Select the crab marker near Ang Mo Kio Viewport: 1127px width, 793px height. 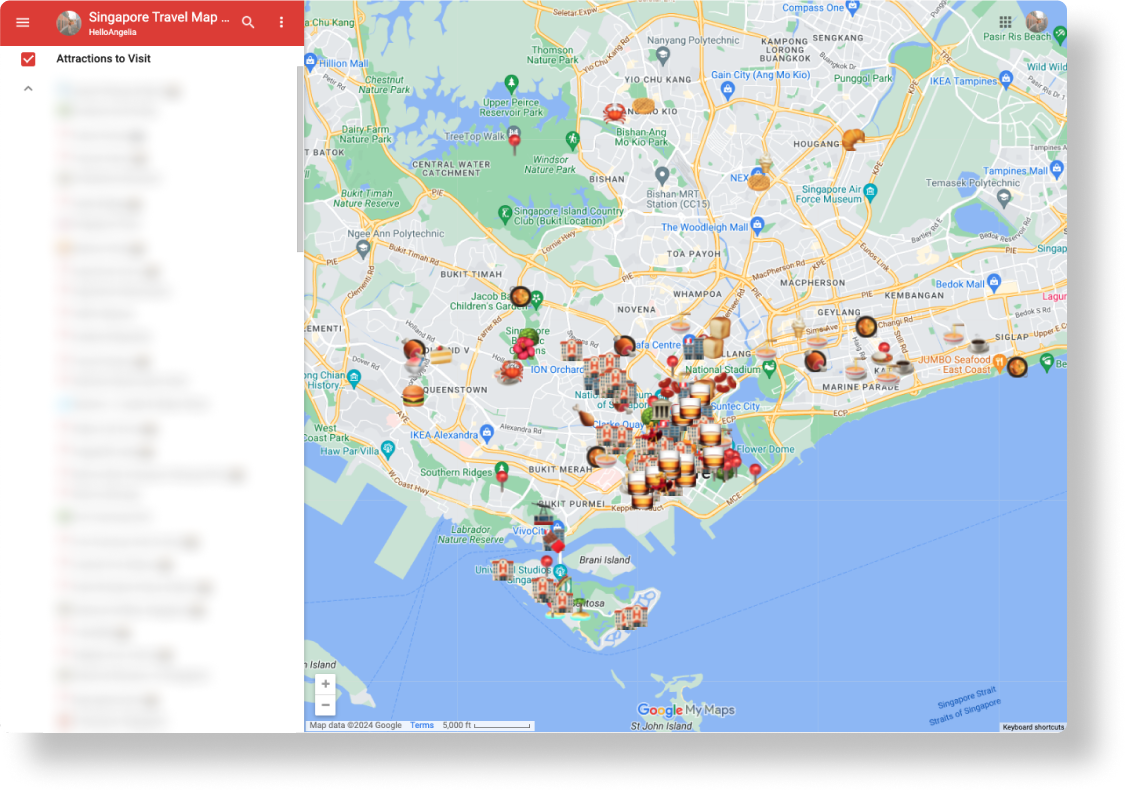[614, 113]
